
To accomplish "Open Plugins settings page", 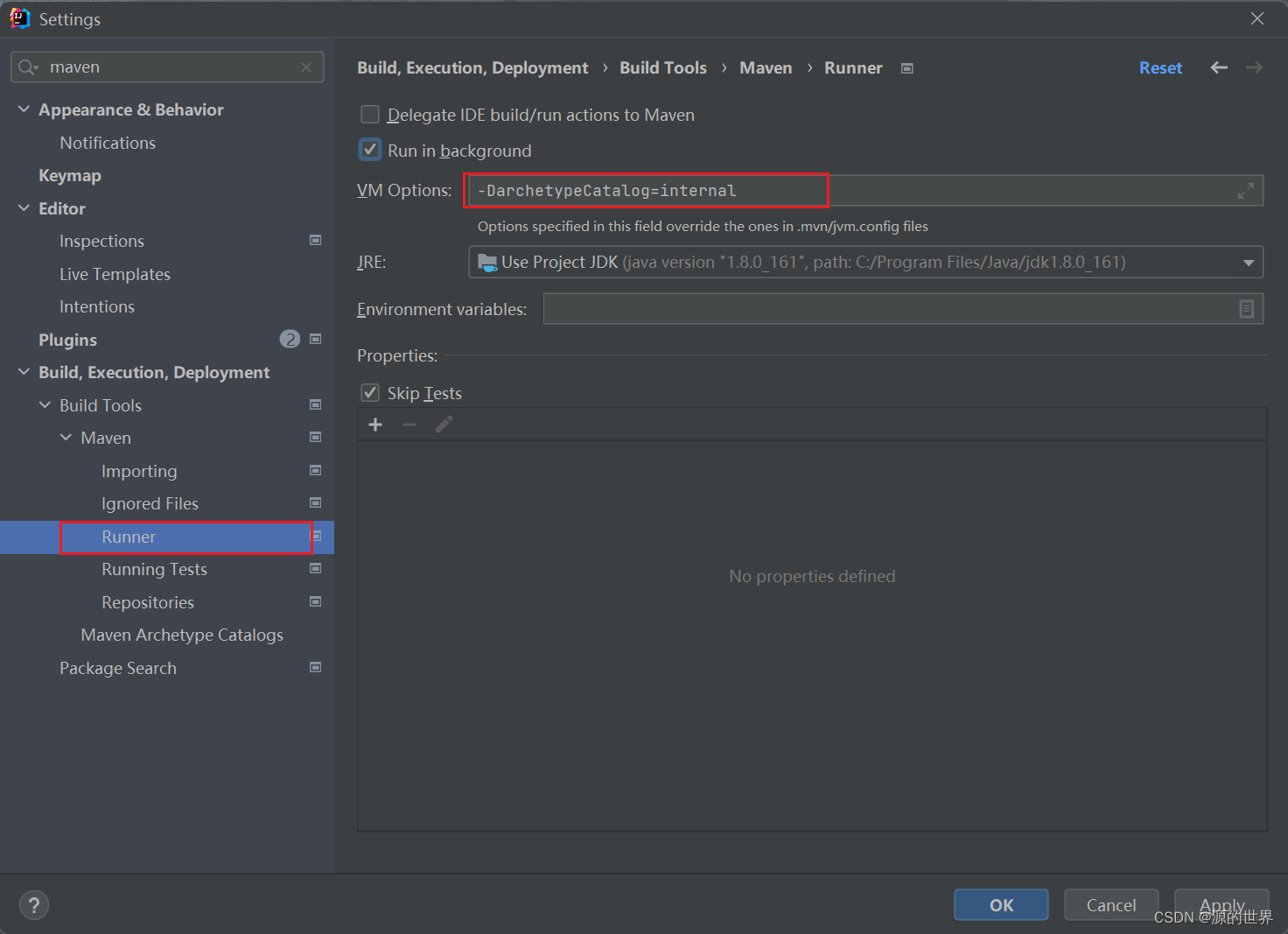I will [x=67, y=340].
